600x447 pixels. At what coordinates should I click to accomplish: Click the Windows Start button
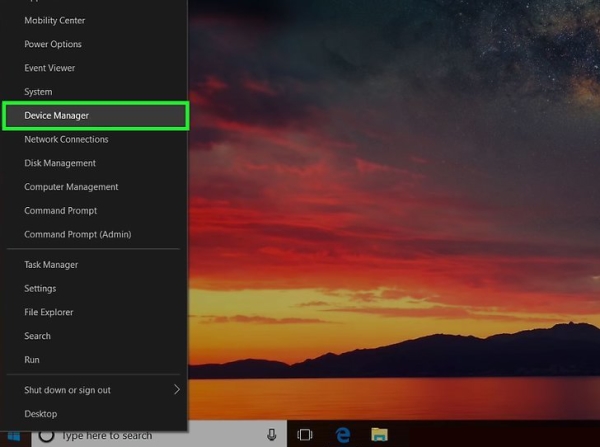tap(14, 436)
